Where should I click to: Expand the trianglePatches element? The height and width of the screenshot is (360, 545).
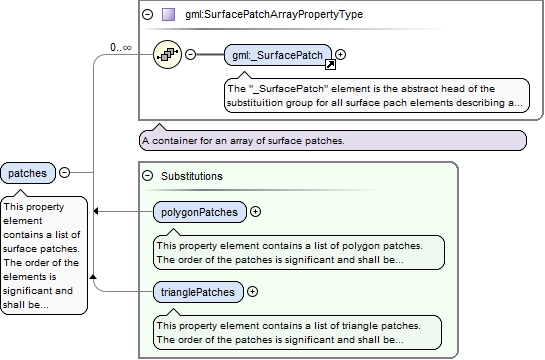coord(253,292)
